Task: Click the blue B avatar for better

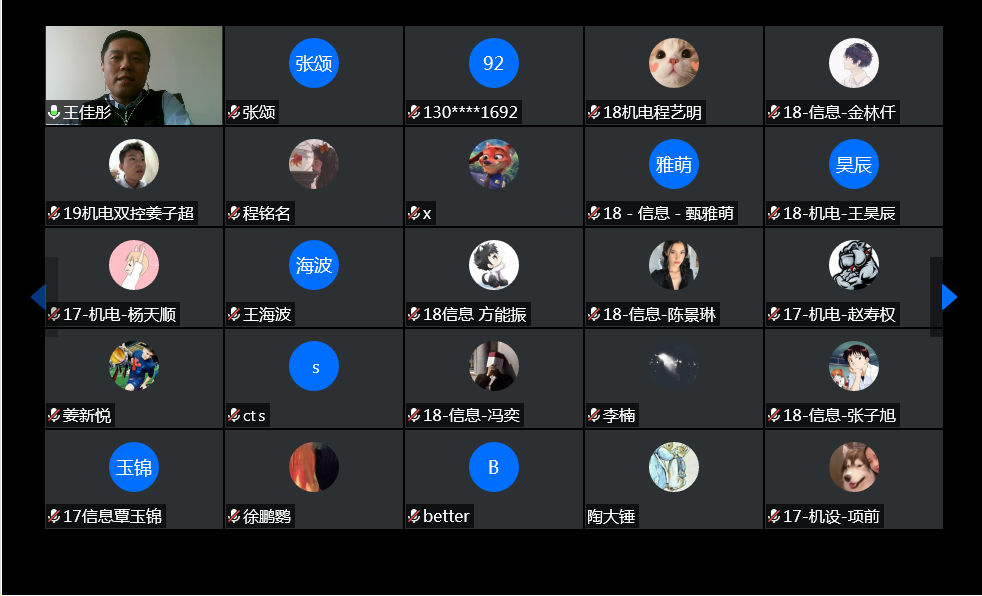Action: [494, 467]
